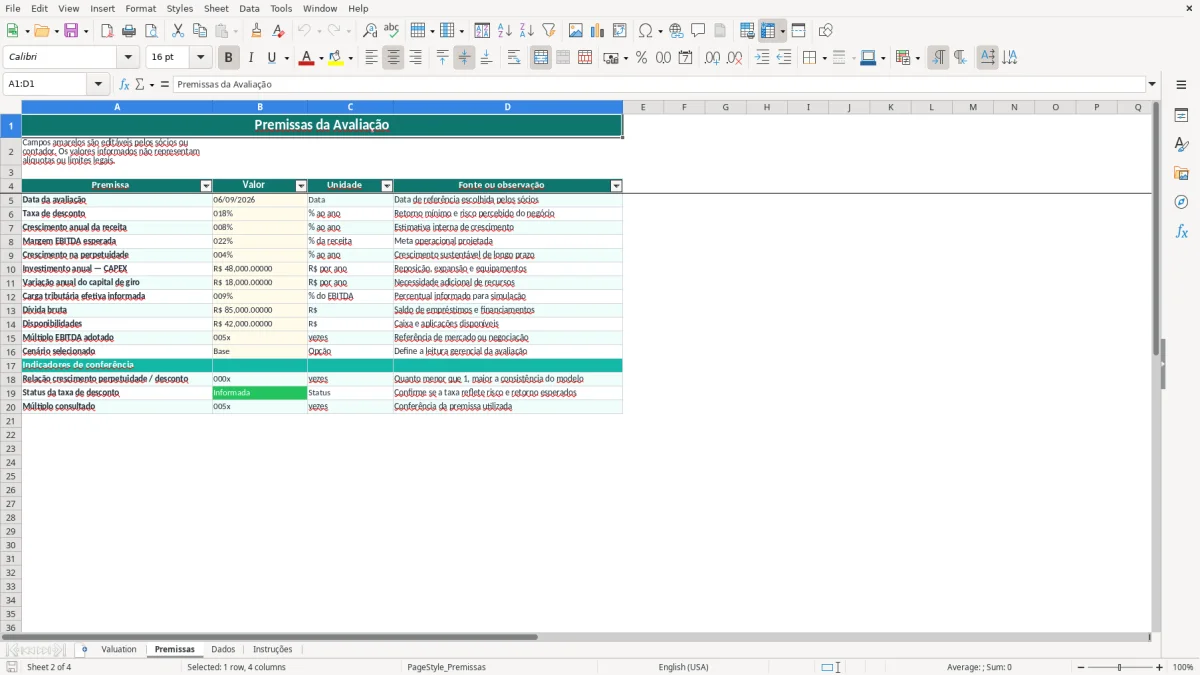Export the sheet as PDF

107,31
